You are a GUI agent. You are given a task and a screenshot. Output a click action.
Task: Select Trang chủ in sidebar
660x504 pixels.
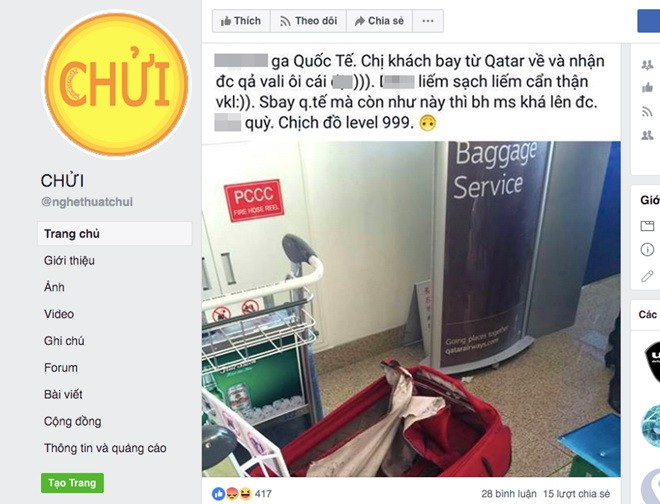114,234
